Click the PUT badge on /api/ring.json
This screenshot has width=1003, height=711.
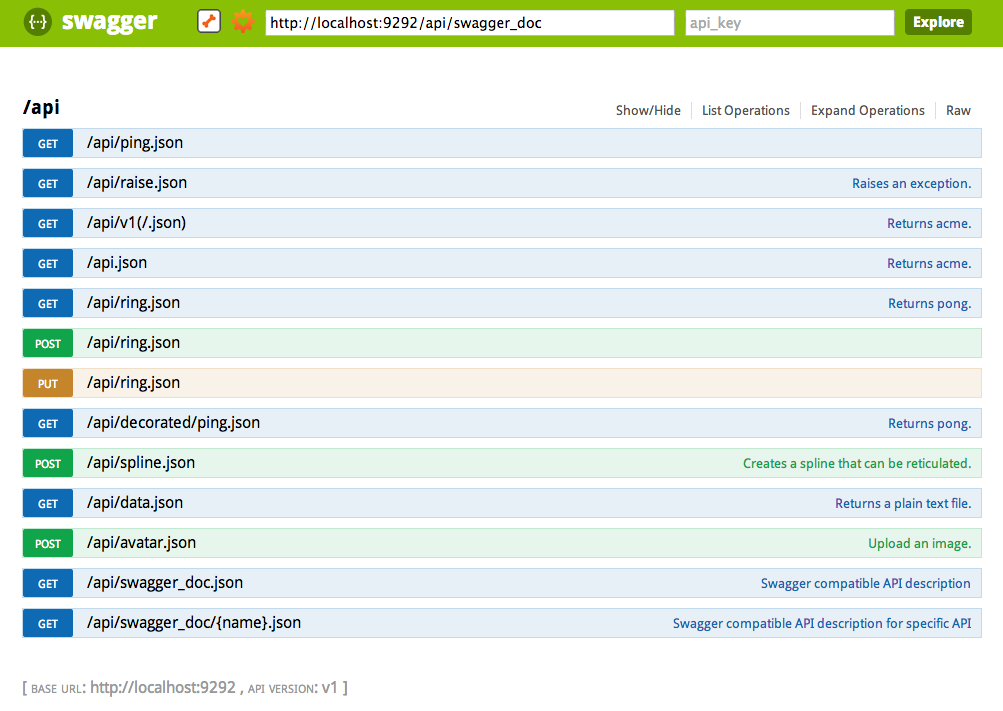[46, 382]
